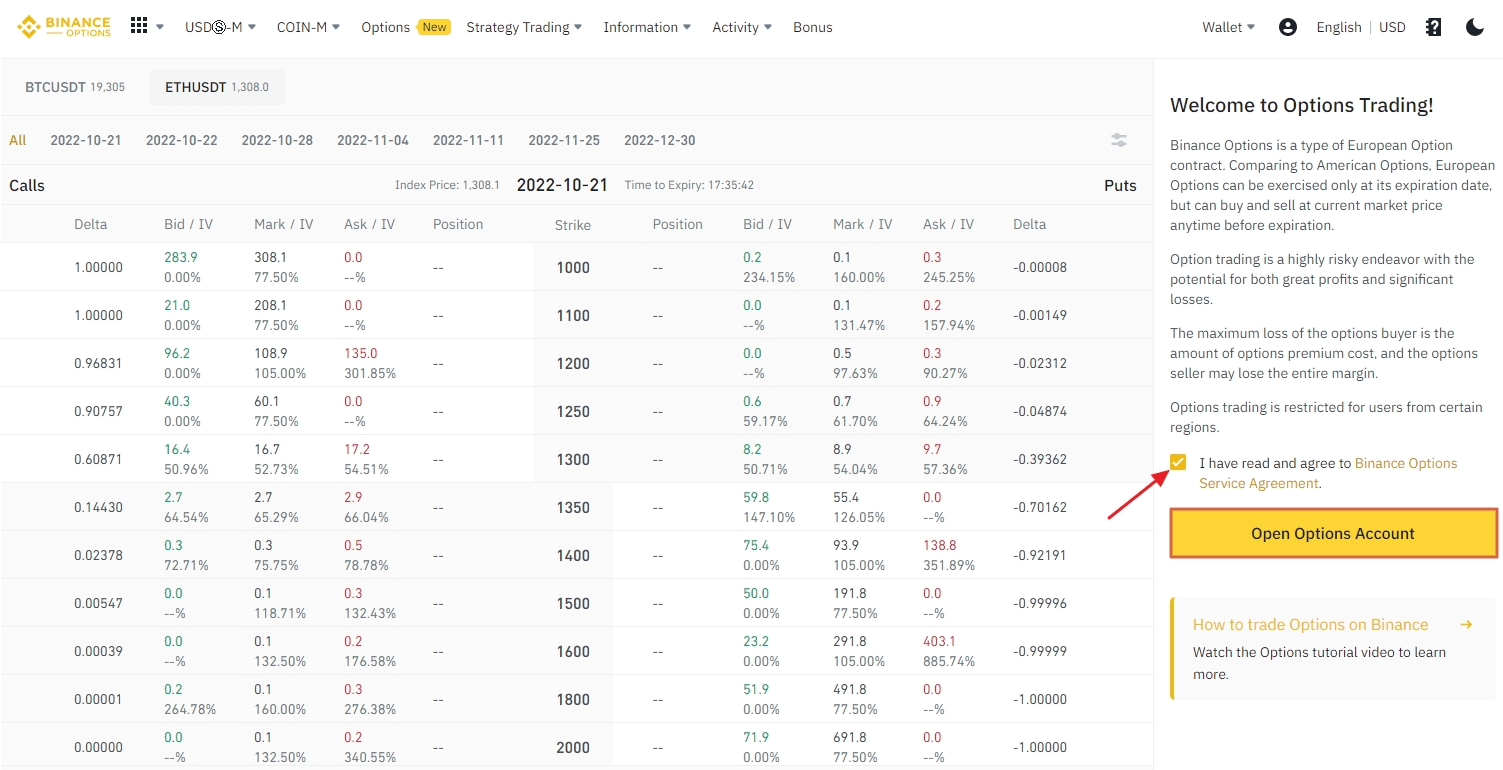Click put bid 59.8 for strike 1350

(756, 497)
